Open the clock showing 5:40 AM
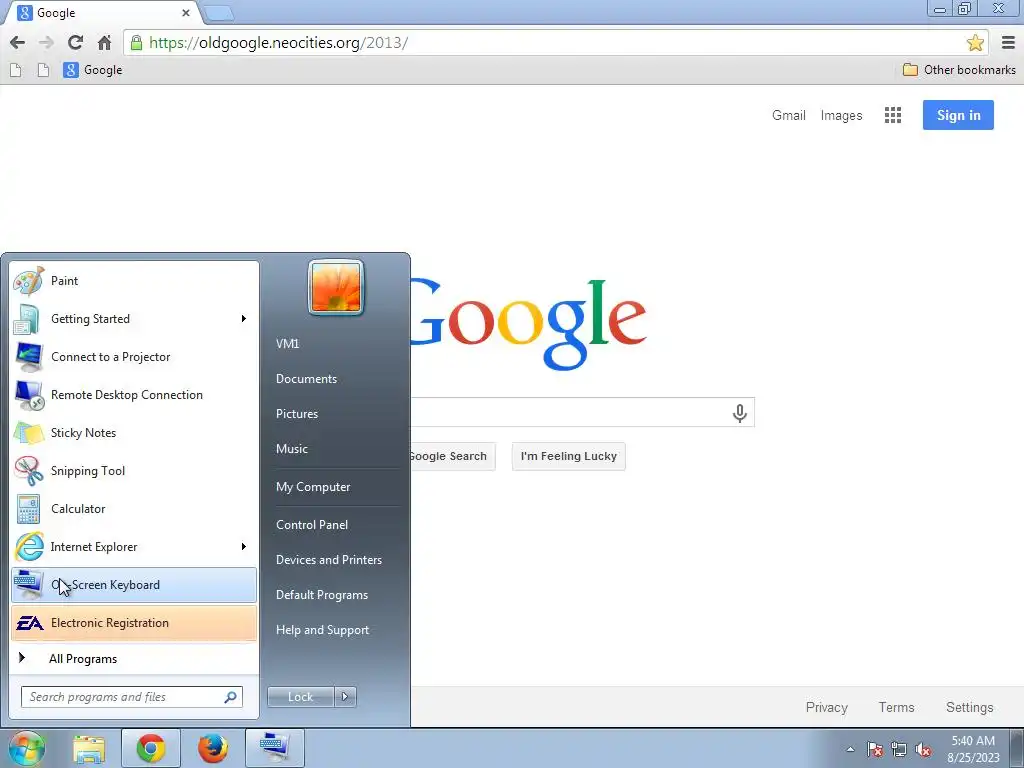The width and height of the screenshot is (1024, 768). point(973,749)
